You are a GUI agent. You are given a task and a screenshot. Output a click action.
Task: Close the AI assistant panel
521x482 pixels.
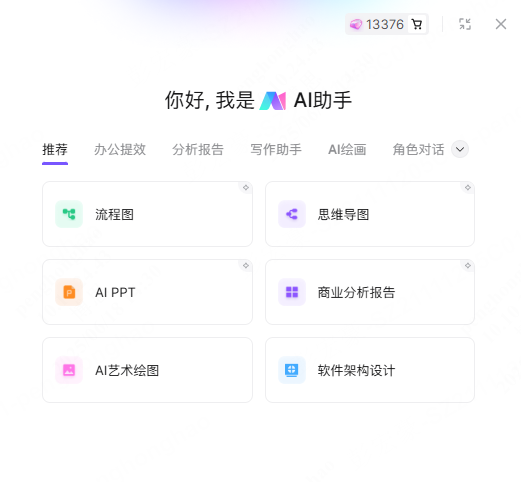tap(501, 24)
